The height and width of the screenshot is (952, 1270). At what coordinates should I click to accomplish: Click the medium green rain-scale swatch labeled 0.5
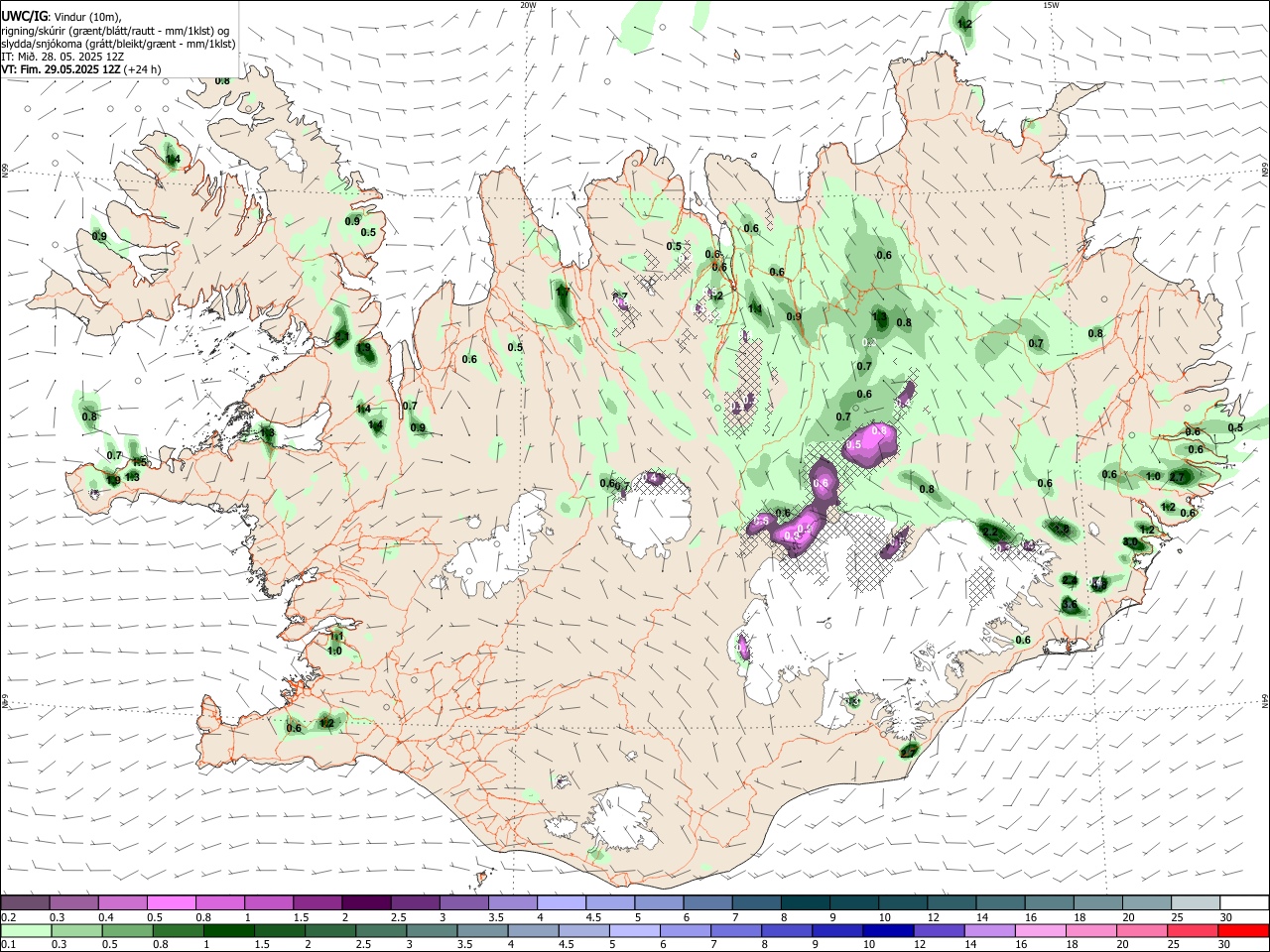click(x=127, y=930)
